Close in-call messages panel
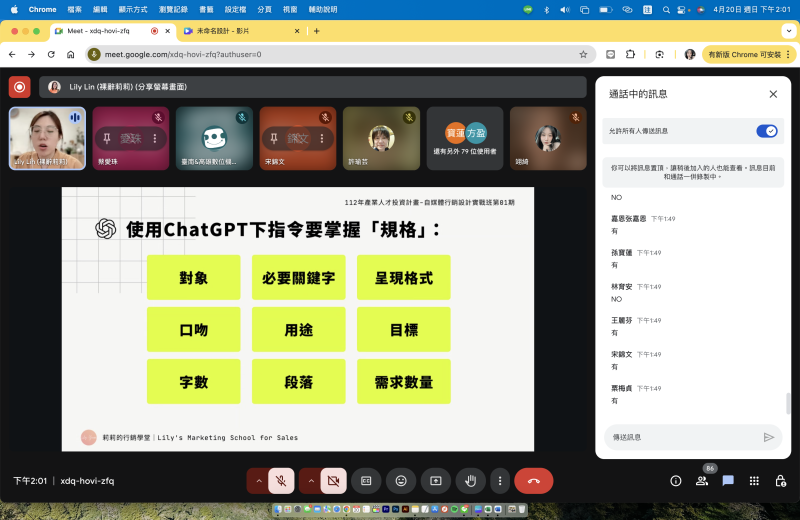The width and height of the screenshot is (800, 520). tap(773, 94)
